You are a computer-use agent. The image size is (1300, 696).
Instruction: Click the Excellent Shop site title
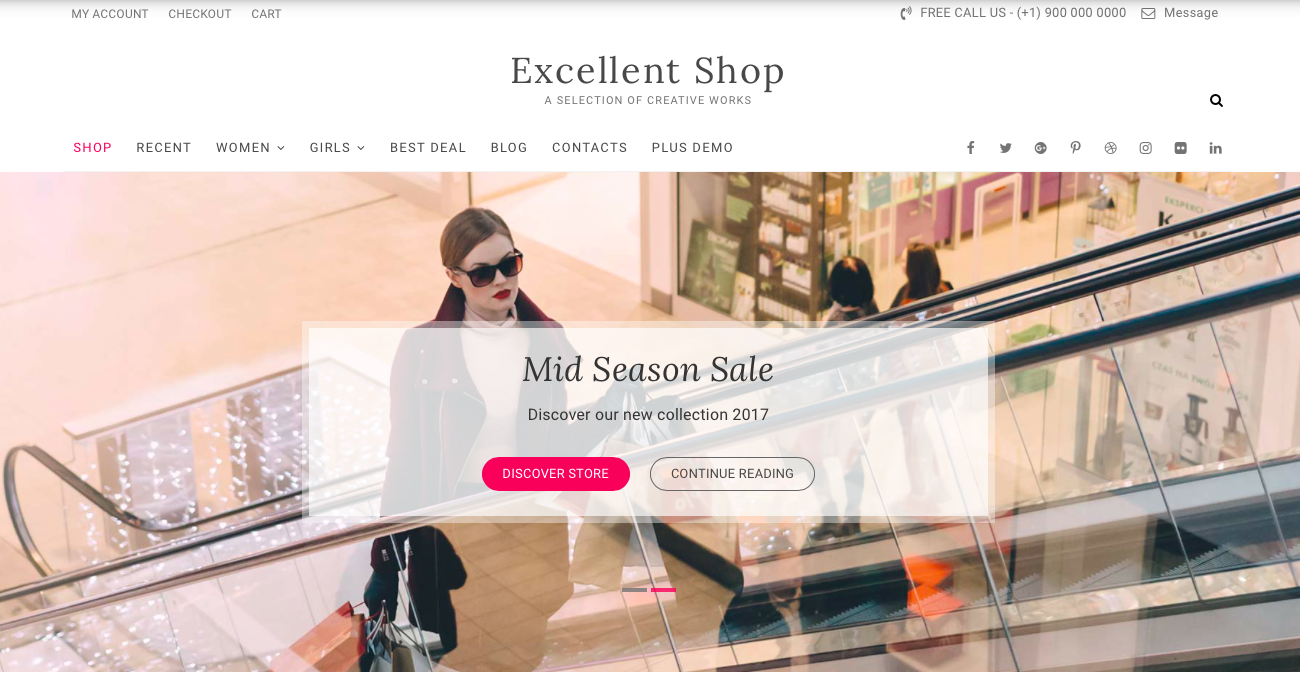pos(648,71)
